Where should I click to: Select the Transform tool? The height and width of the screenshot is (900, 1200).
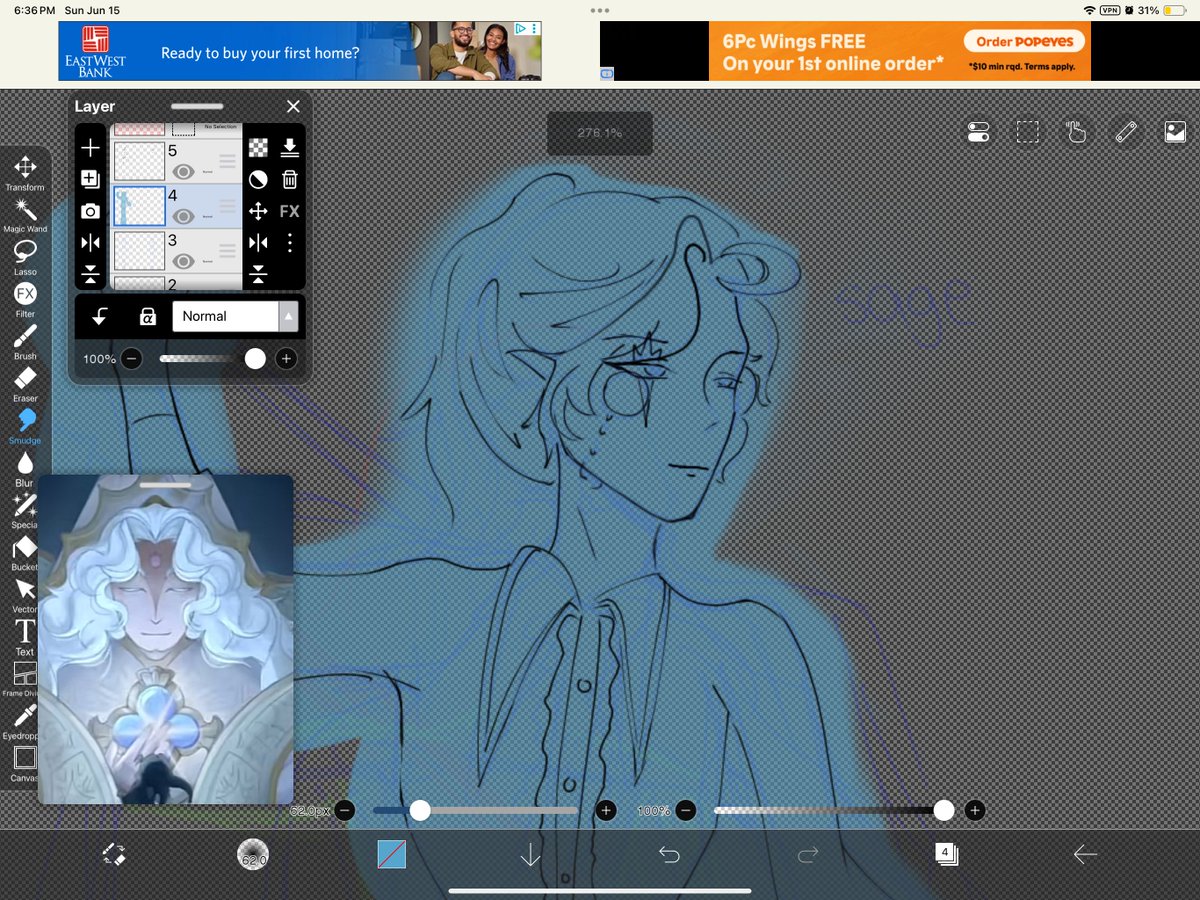(x=25, y=173)
